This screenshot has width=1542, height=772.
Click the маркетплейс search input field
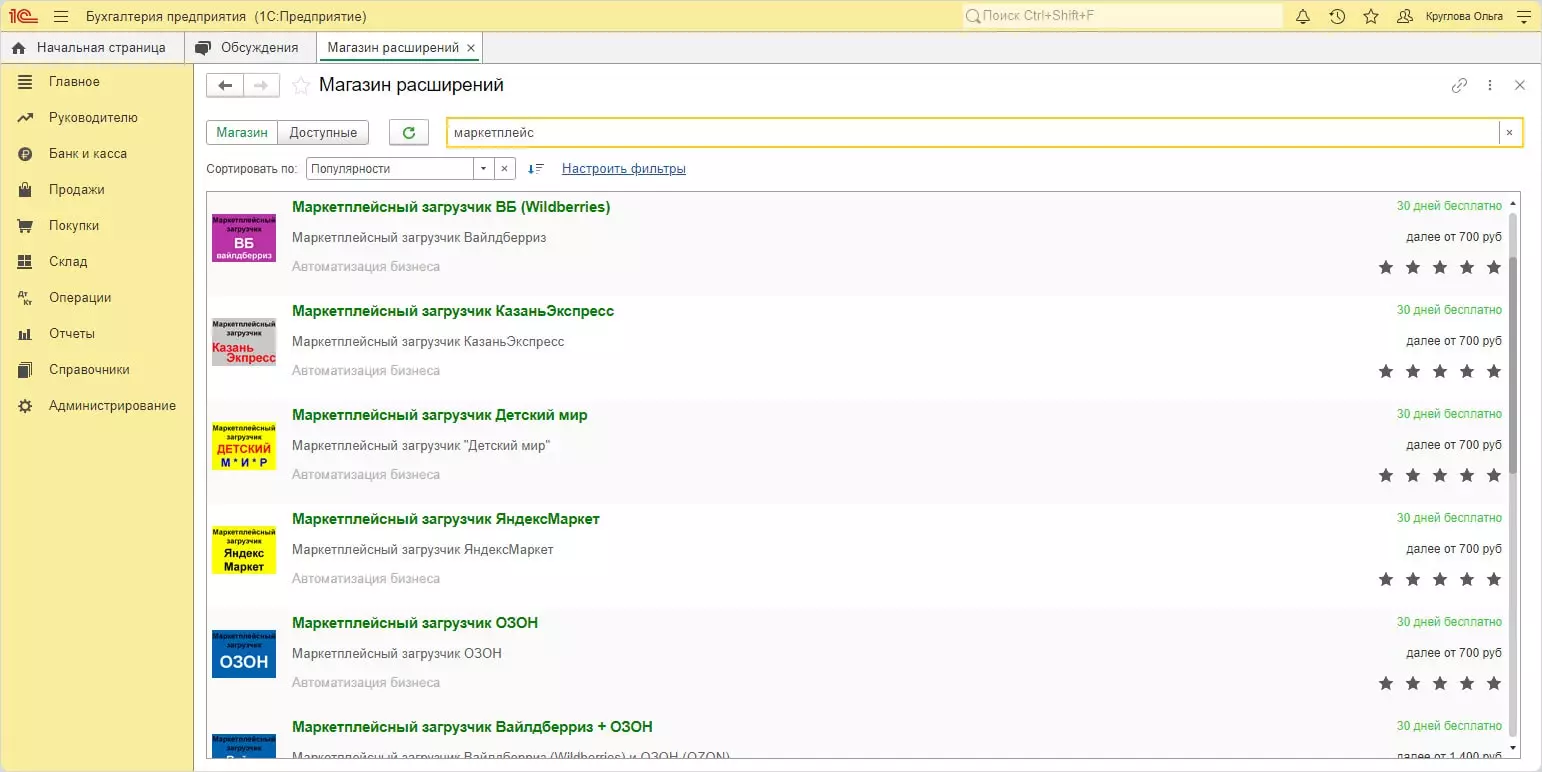[970, 132]
